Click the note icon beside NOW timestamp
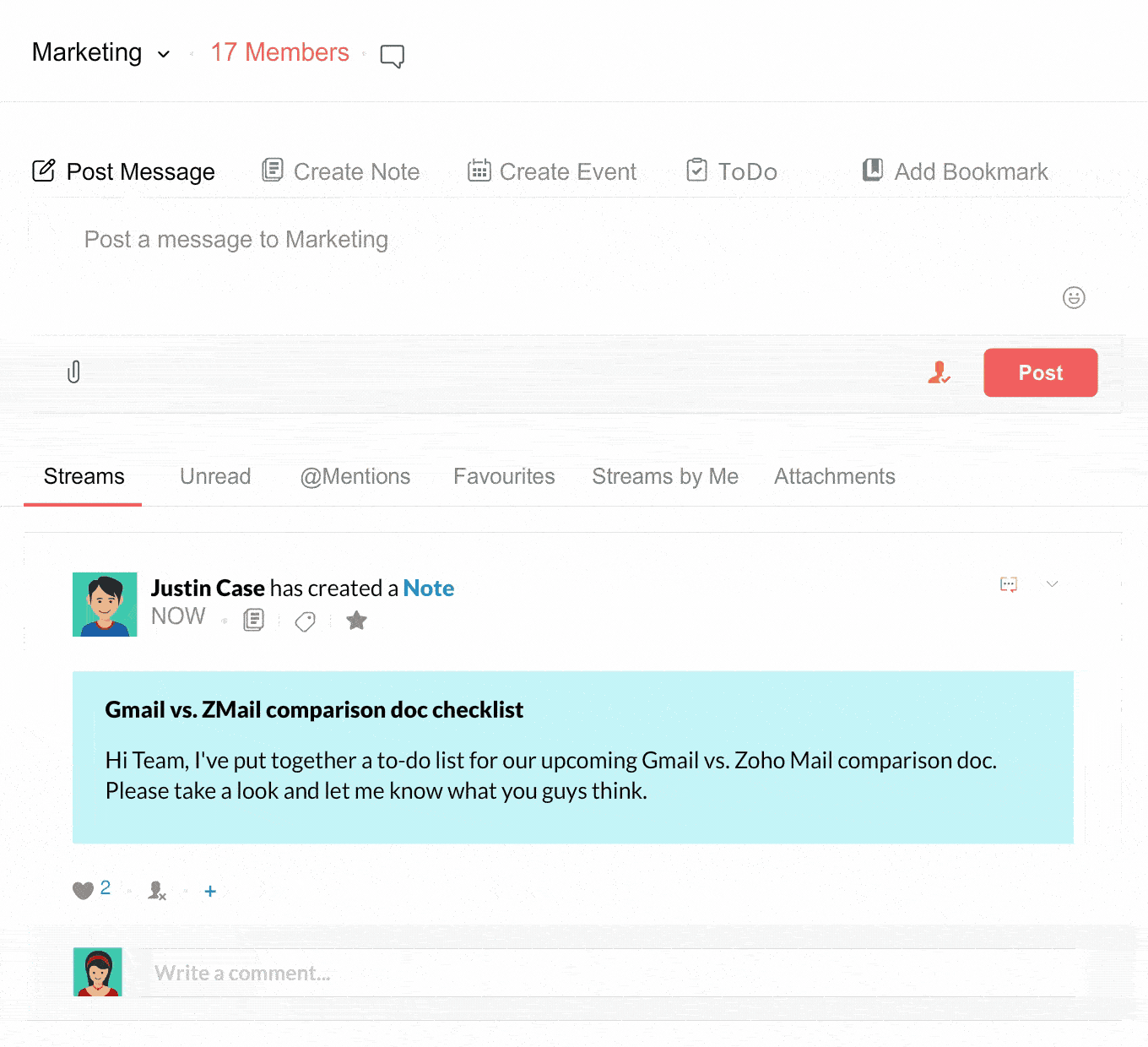This screenshot has height=1047, width=1148. (254, 621)
